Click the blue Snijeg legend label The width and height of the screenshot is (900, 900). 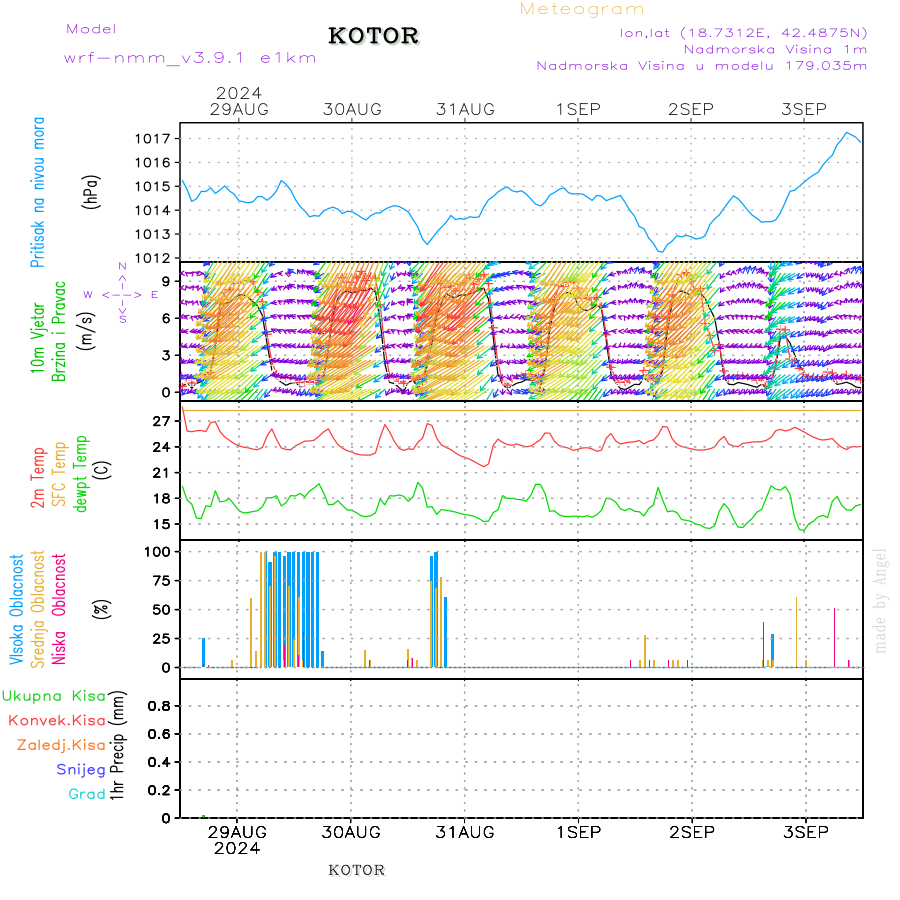[x=81, y=770]
